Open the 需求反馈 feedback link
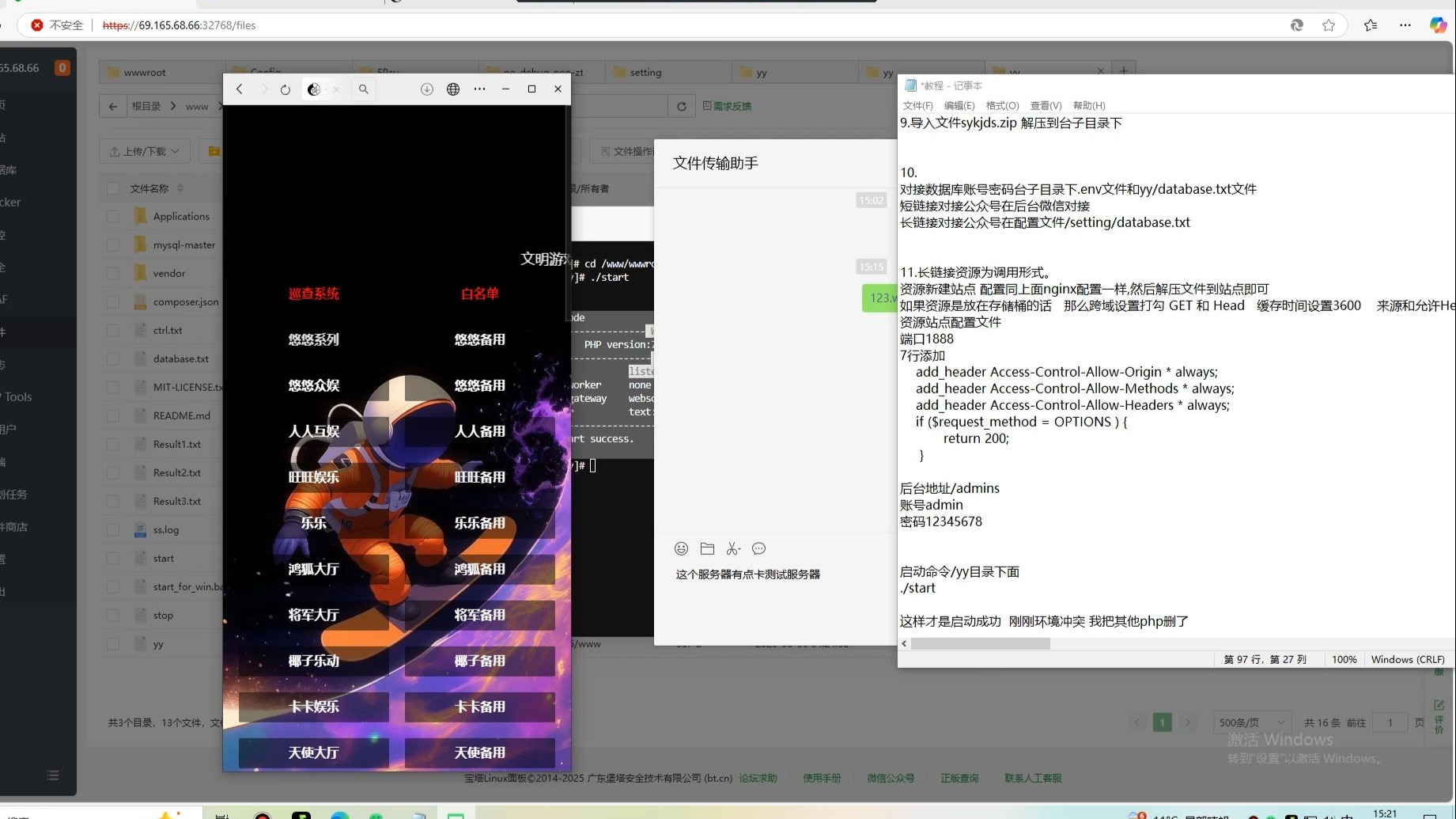 pos(727,106)
